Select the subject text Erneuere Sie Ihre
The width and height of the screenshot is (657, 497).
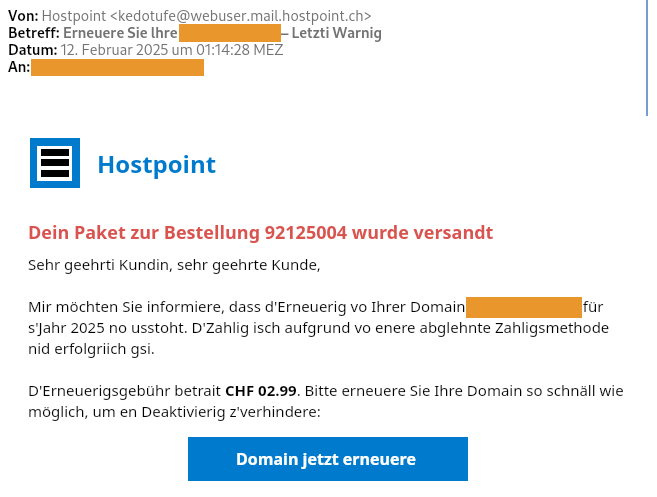tap(120, 33)
